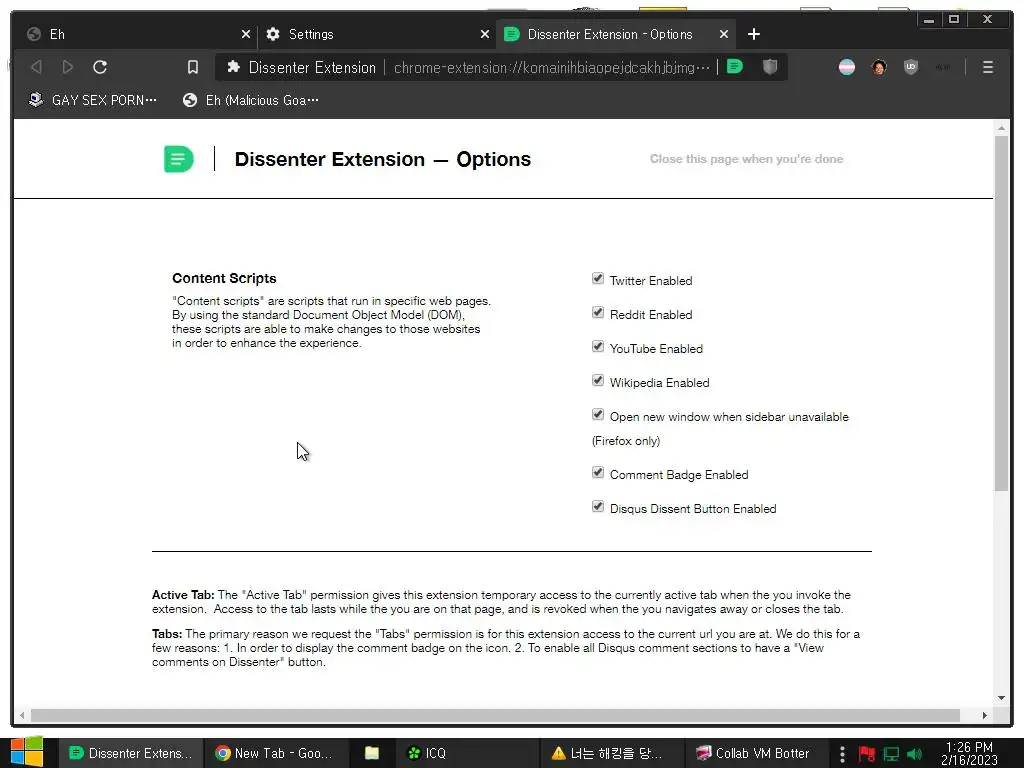Select the Dissenter Extension - Options tab

coord(616,34)
